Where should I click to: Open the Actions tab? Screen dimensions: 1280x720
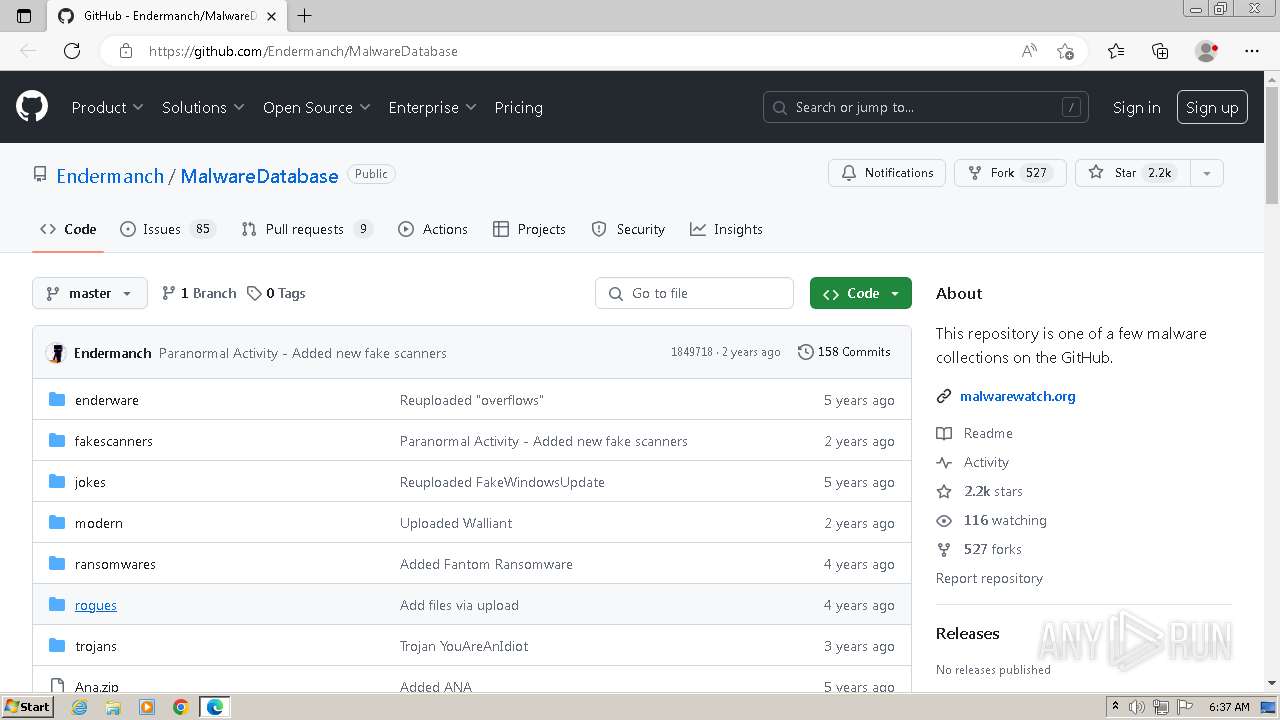click(433, 229)
